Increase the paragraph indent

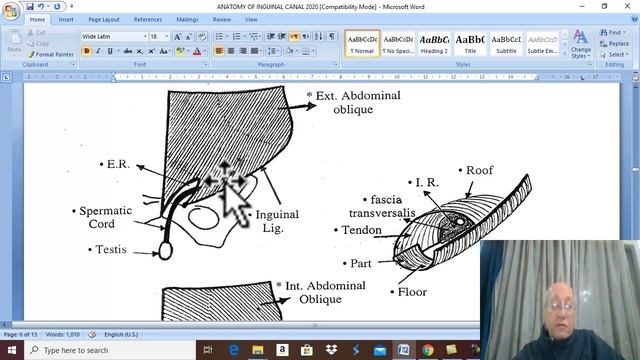282,37
